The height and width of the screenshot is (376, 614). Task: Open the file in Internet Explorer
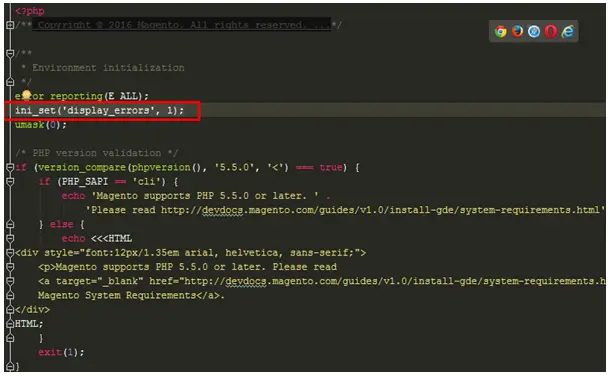568,31
